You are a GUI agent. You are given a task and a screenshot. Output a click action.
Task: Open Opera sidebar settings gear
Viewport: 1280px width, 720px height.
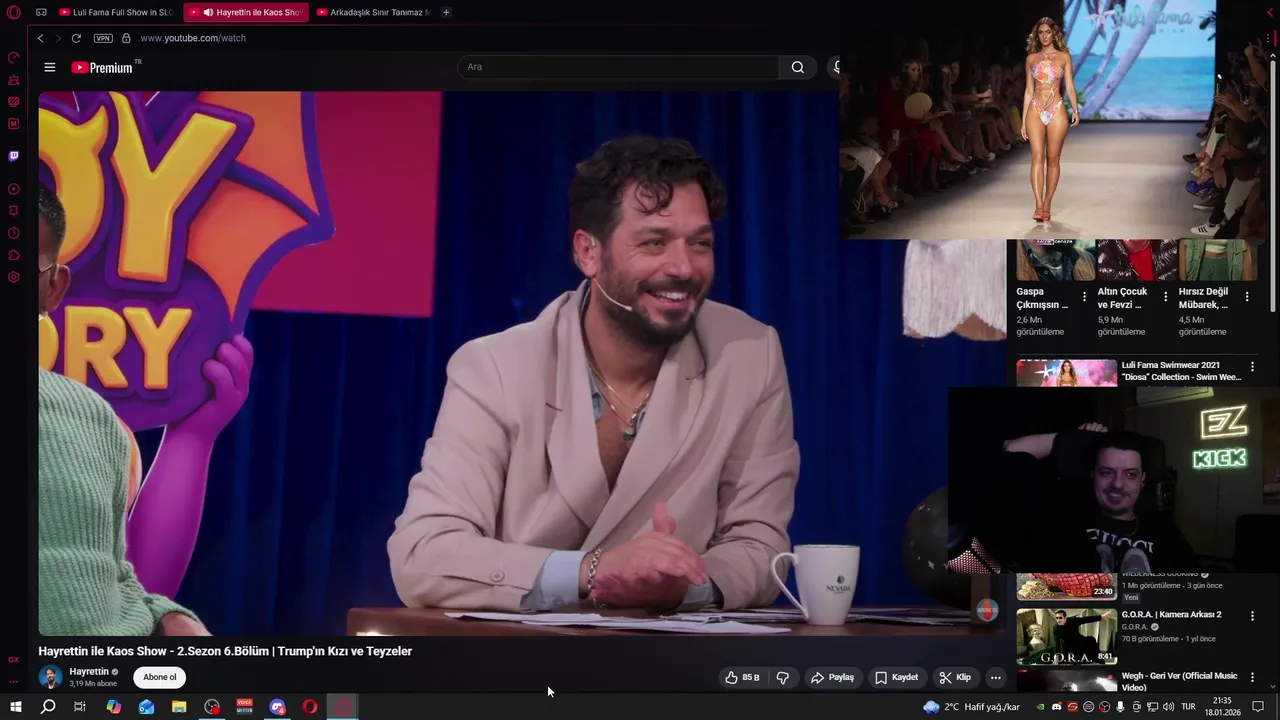pyautogui.click(x=14, y=277)
